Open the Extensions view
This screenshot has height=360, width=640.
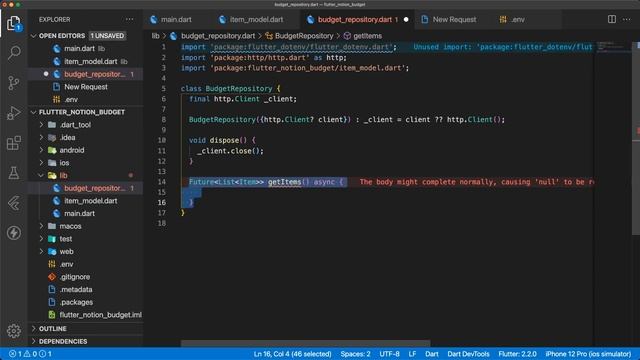tap(14, 143)
